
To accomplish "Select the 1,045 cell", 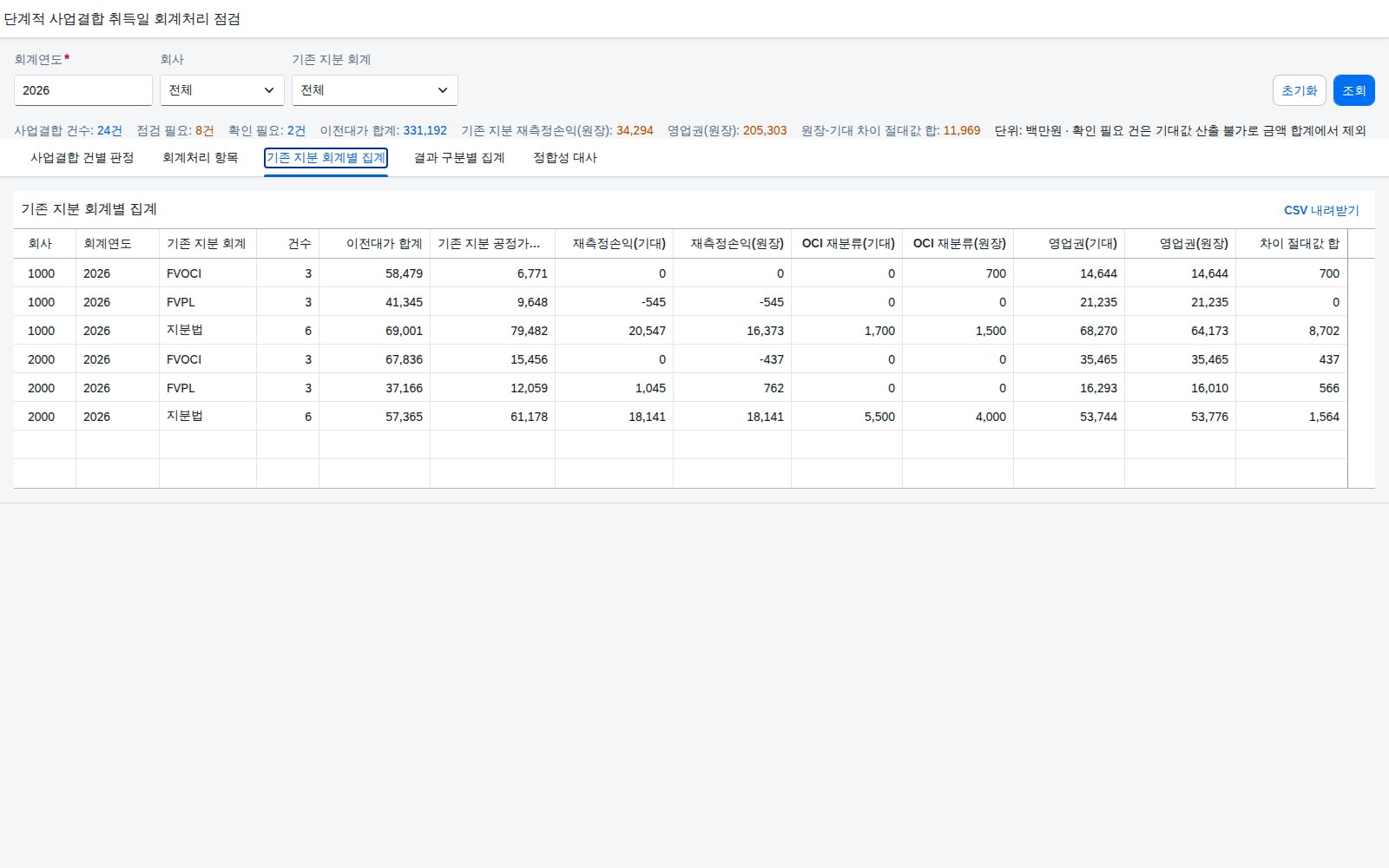I will point(615,388).
